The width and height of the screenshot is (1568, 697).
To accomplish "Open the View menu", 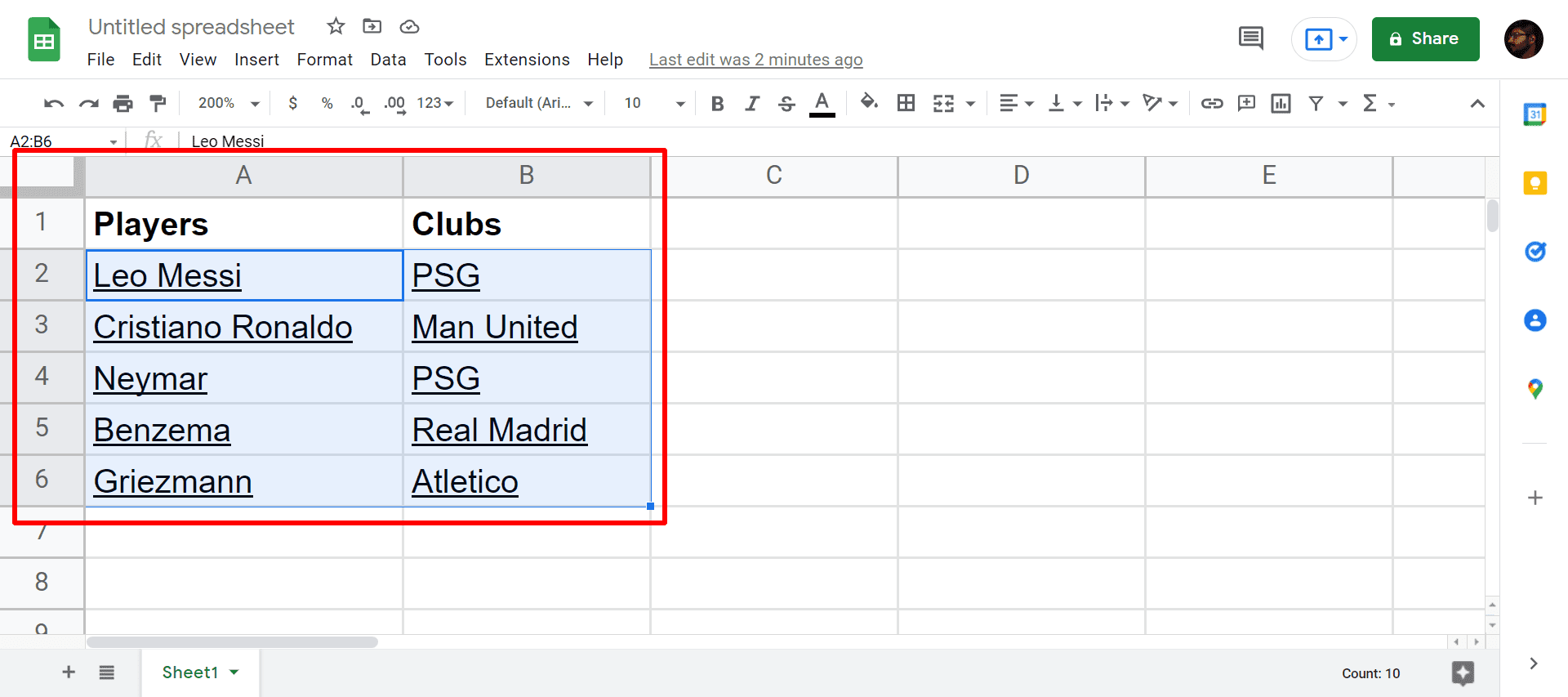I will 198,60.
